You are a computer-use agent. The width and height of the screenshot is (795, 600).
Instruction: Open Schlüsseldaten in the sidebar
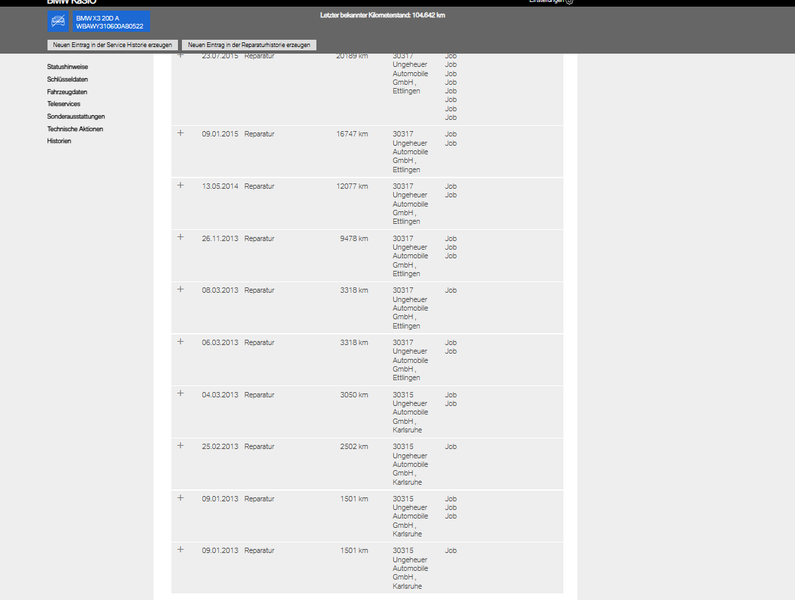[x=67, y=80]
